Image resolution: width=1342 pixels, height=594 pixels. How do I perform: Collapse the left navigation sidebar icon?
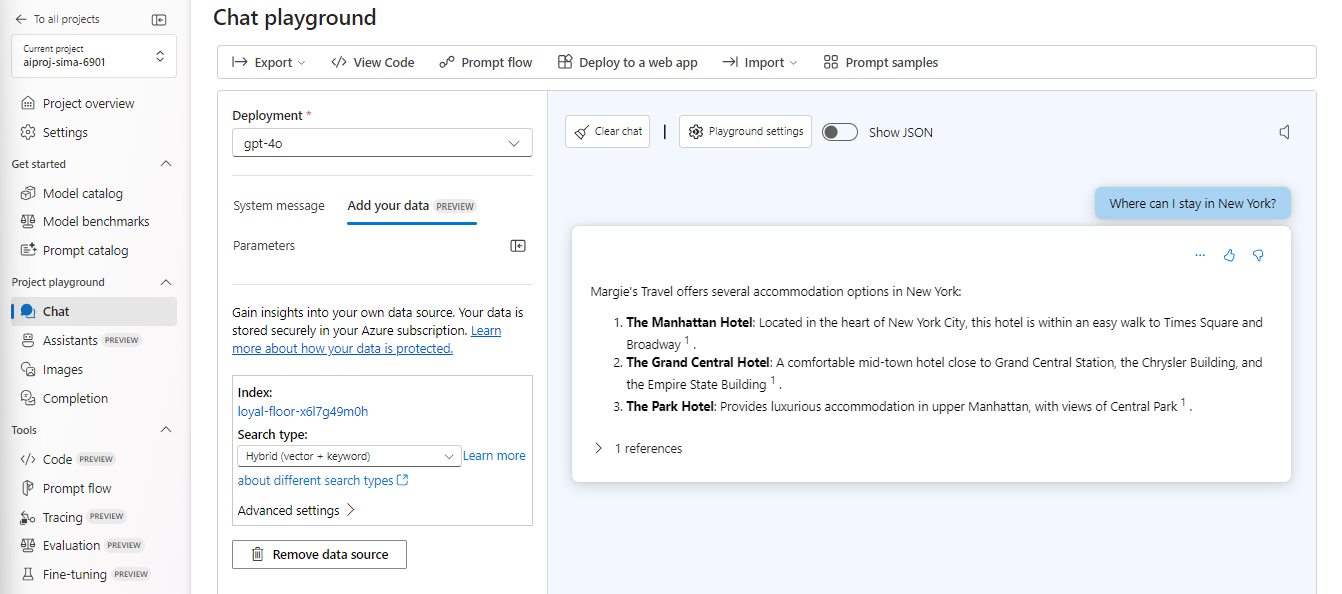pyautogui.click(x=159, y=19)
